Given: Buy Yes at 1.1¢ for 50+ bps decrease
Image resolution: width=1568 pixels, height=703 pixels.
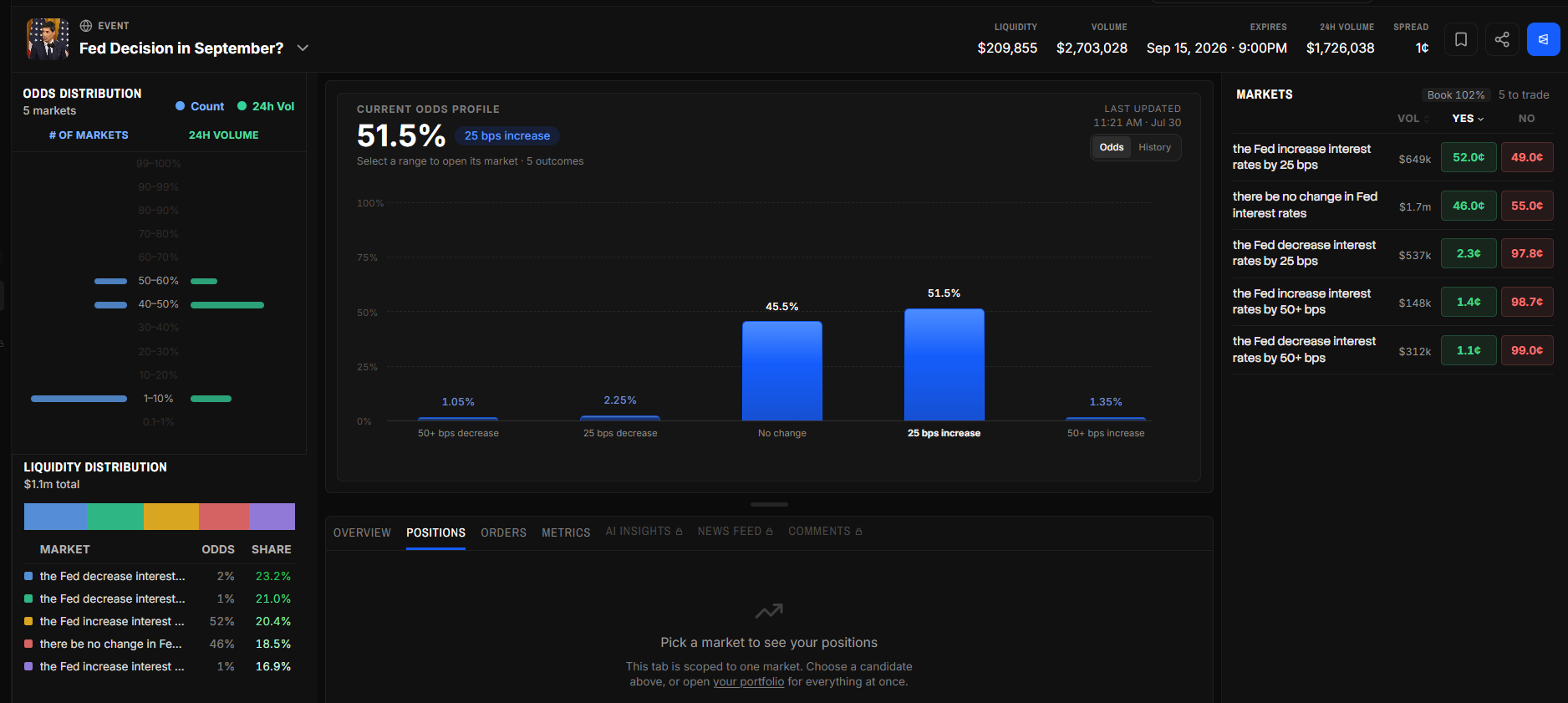Looking at the screenshot, I should coord(1469,350).
